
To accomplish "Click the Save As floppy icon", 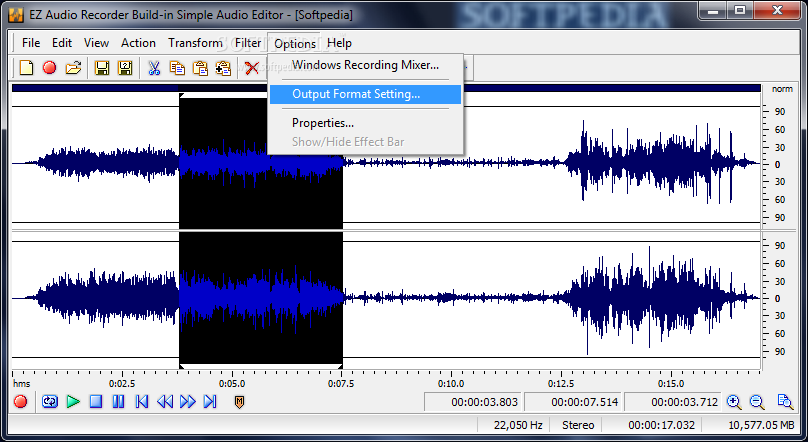I will coord(125,67).
